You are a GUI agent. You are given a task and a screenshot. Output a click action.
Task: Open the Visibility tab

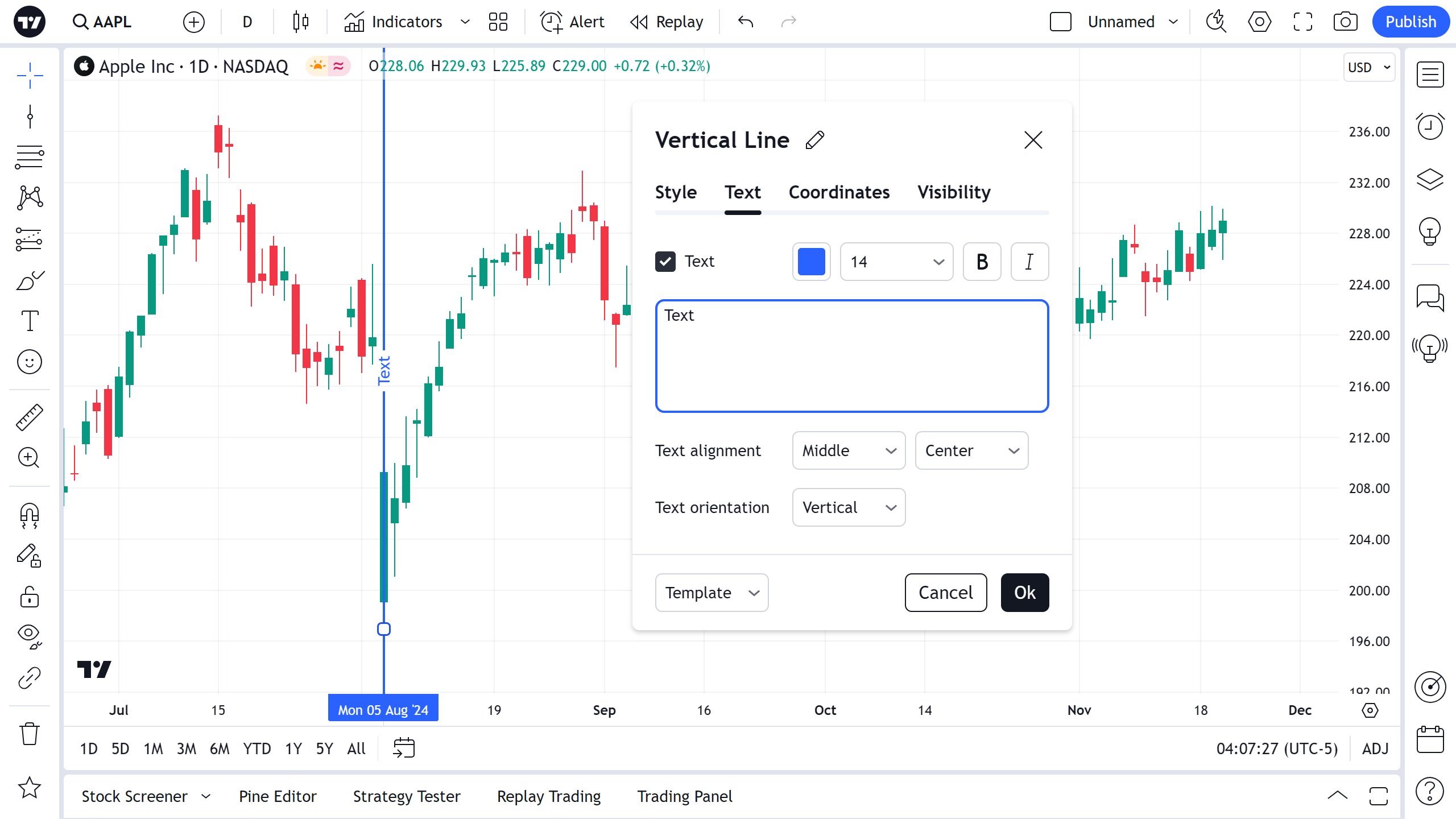click(x=954, y=192)
